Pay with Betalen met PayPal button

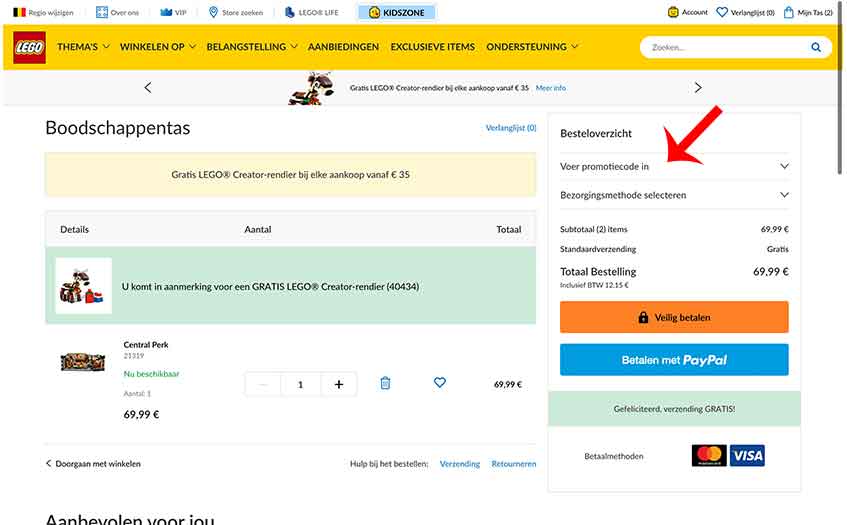click(x=674, y=360)
